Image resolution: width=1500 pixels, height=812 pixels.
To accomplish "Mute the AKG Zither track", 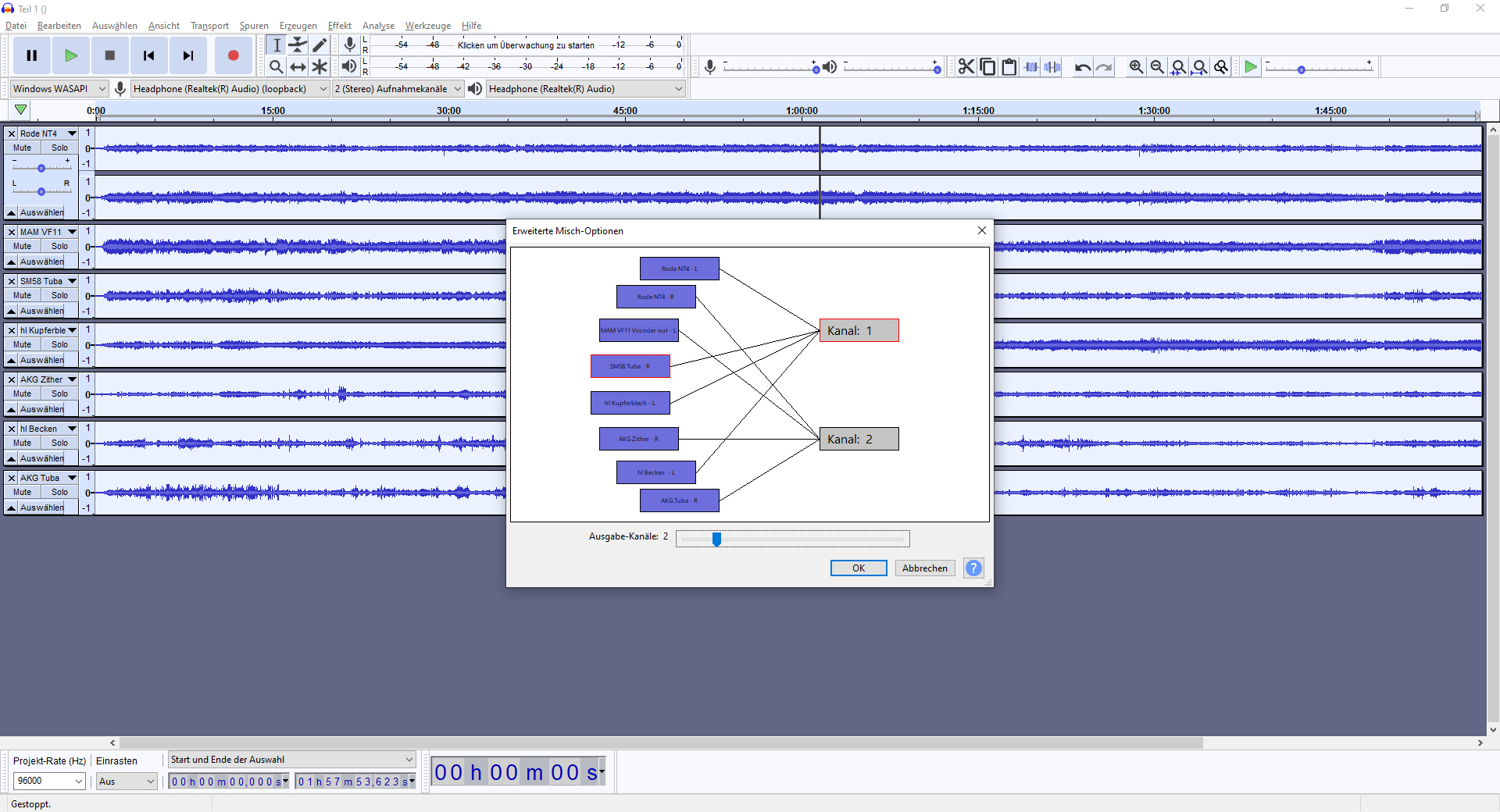I will [x=23, y=394].
